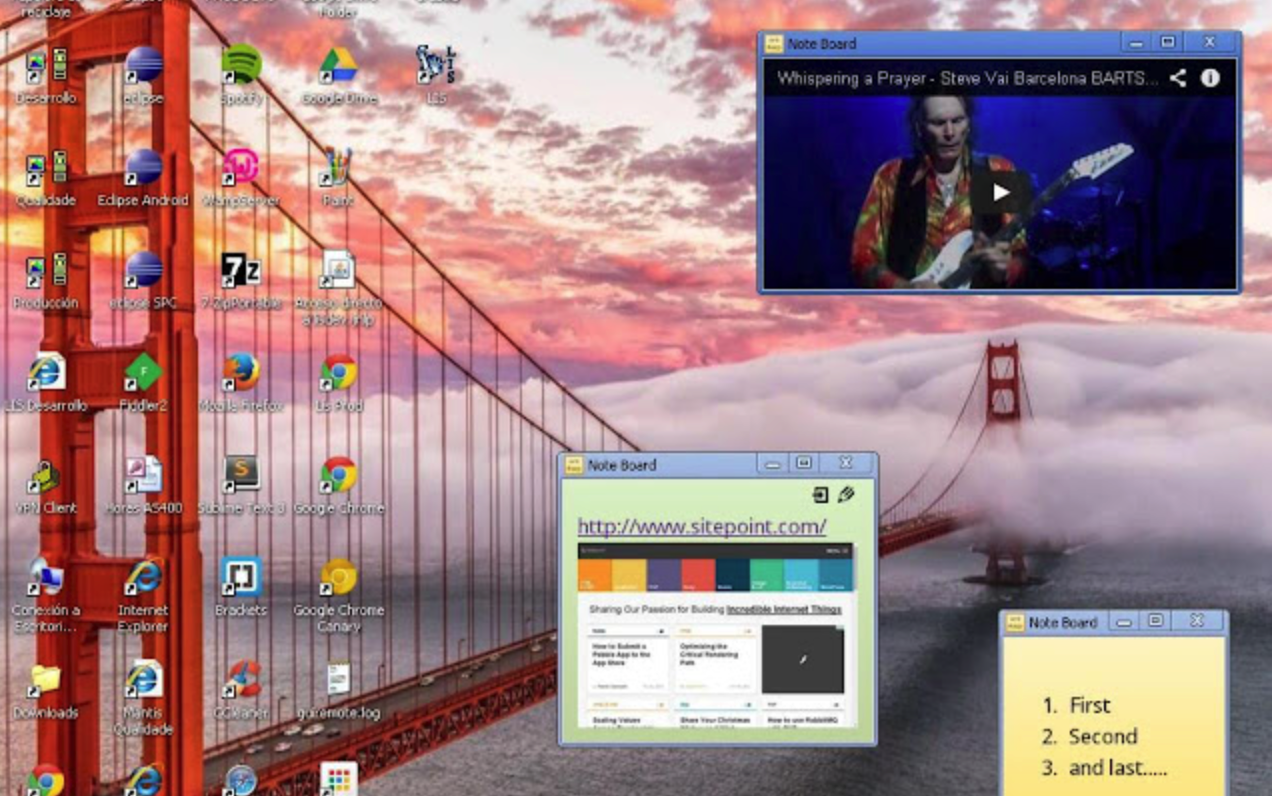Click the pencil edit icon on green note

(x=846, y=494)
